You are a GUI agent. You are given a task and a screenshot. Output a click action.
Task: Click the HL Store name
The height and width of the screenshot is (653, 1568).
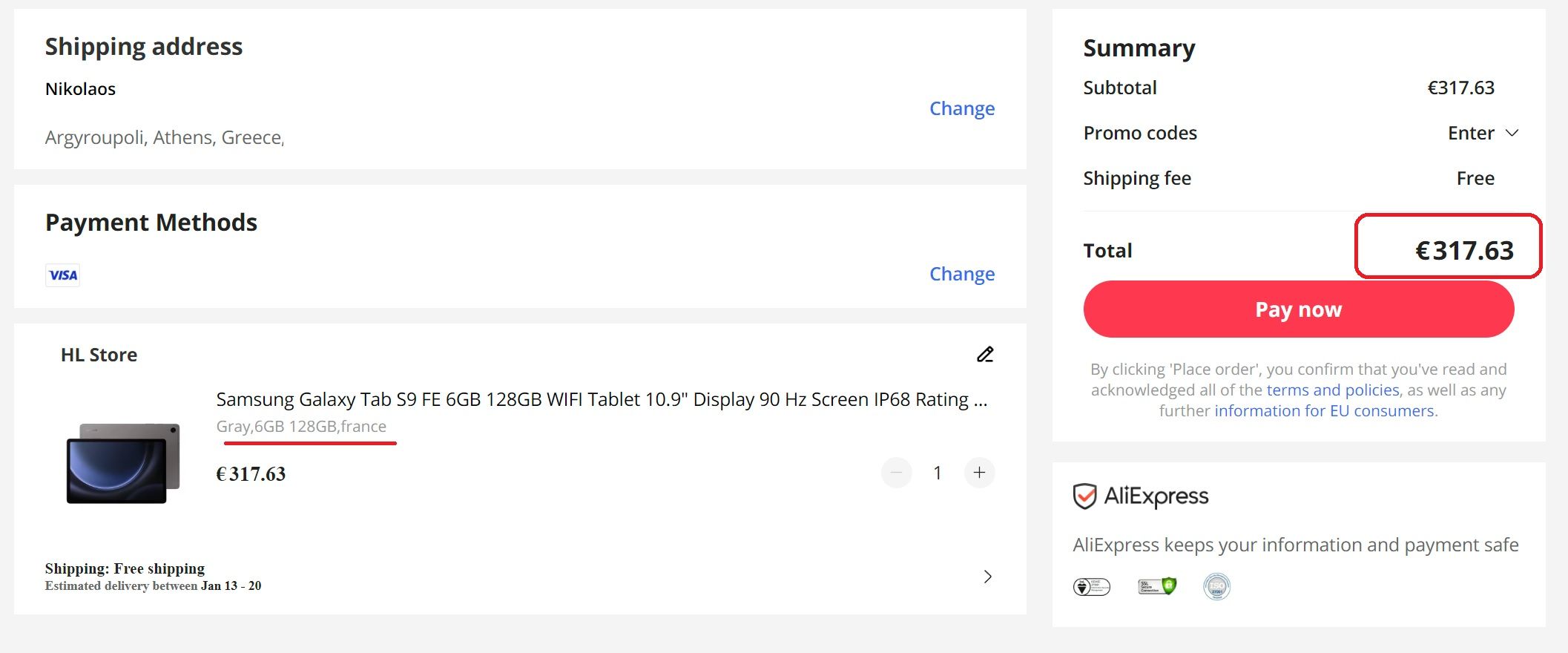pos(99,355)
